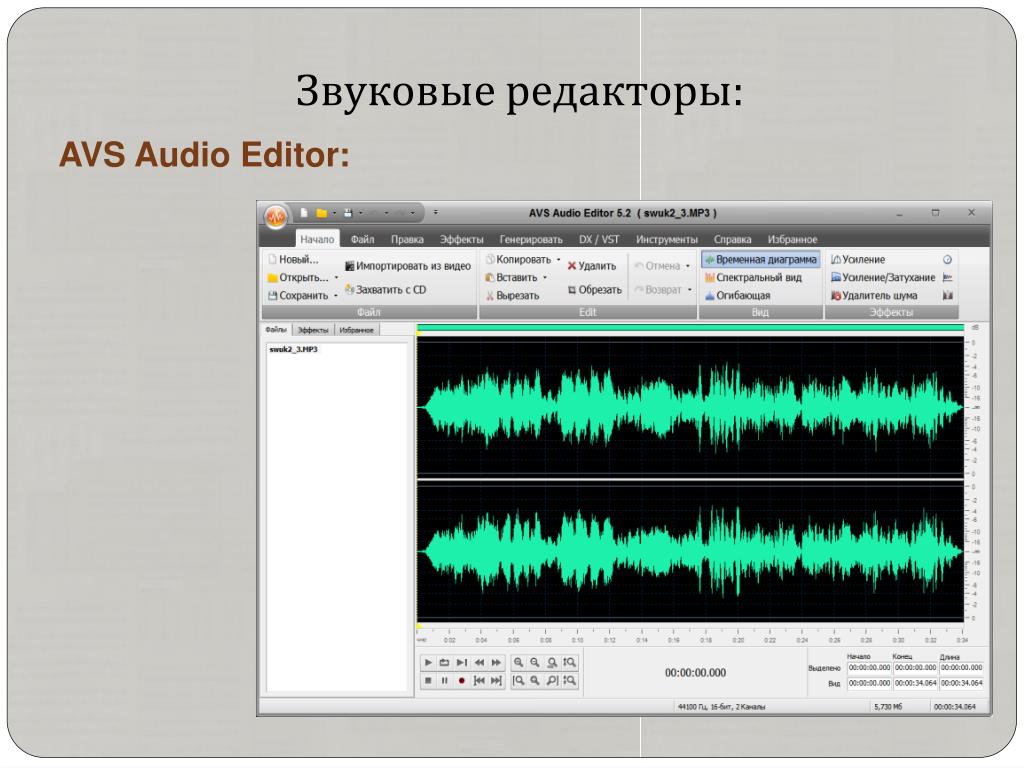Screen dimensions: 1024x768
Task: Click the vertical zoom out magnifier, bottom row
Action: pos(569,680)
